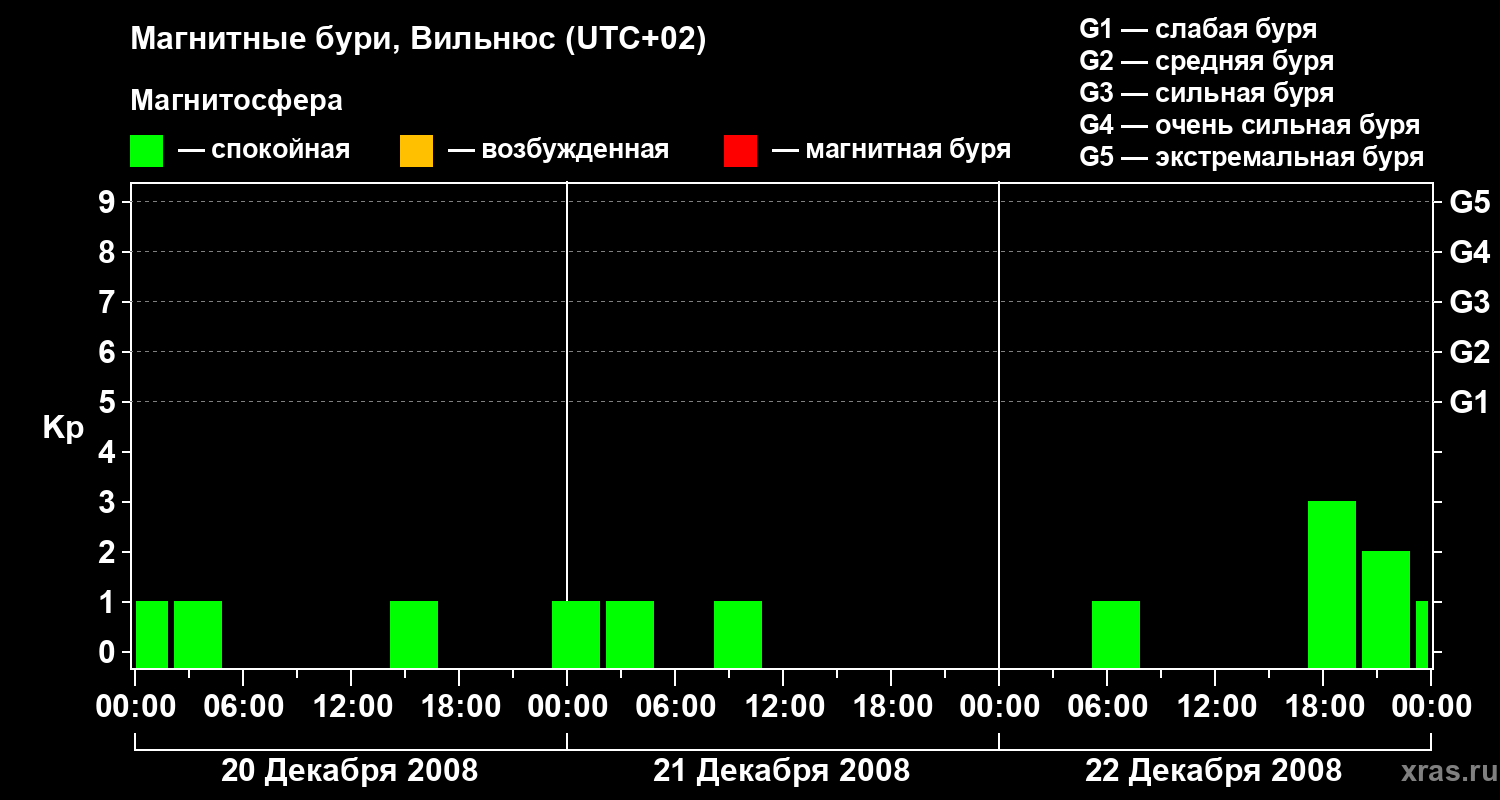
Task: Click the G3 label on the right axis
Action: tap(1469, 302)
